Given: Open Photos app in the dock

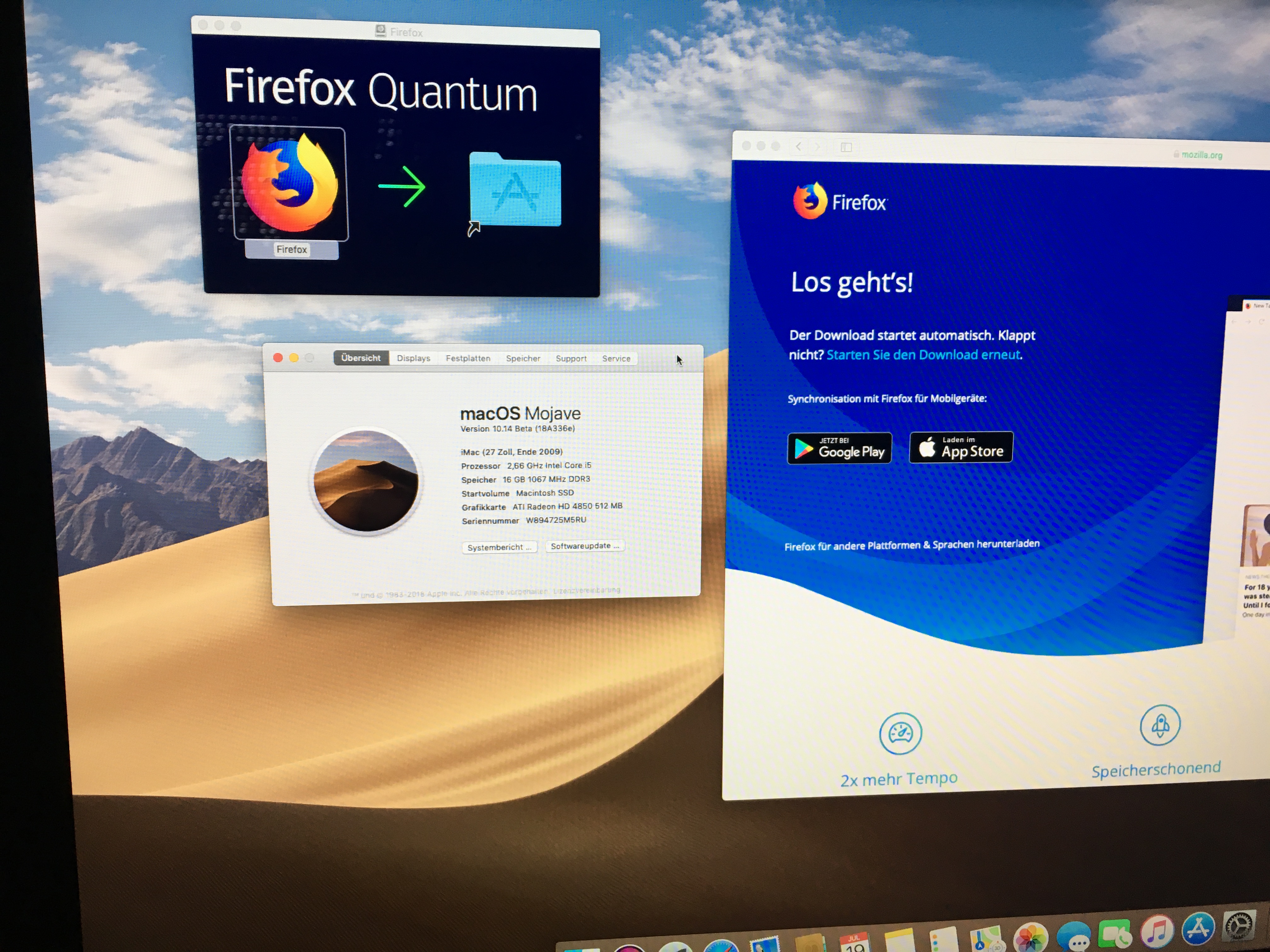Looking at the screenshot, I should point(1031,939).
